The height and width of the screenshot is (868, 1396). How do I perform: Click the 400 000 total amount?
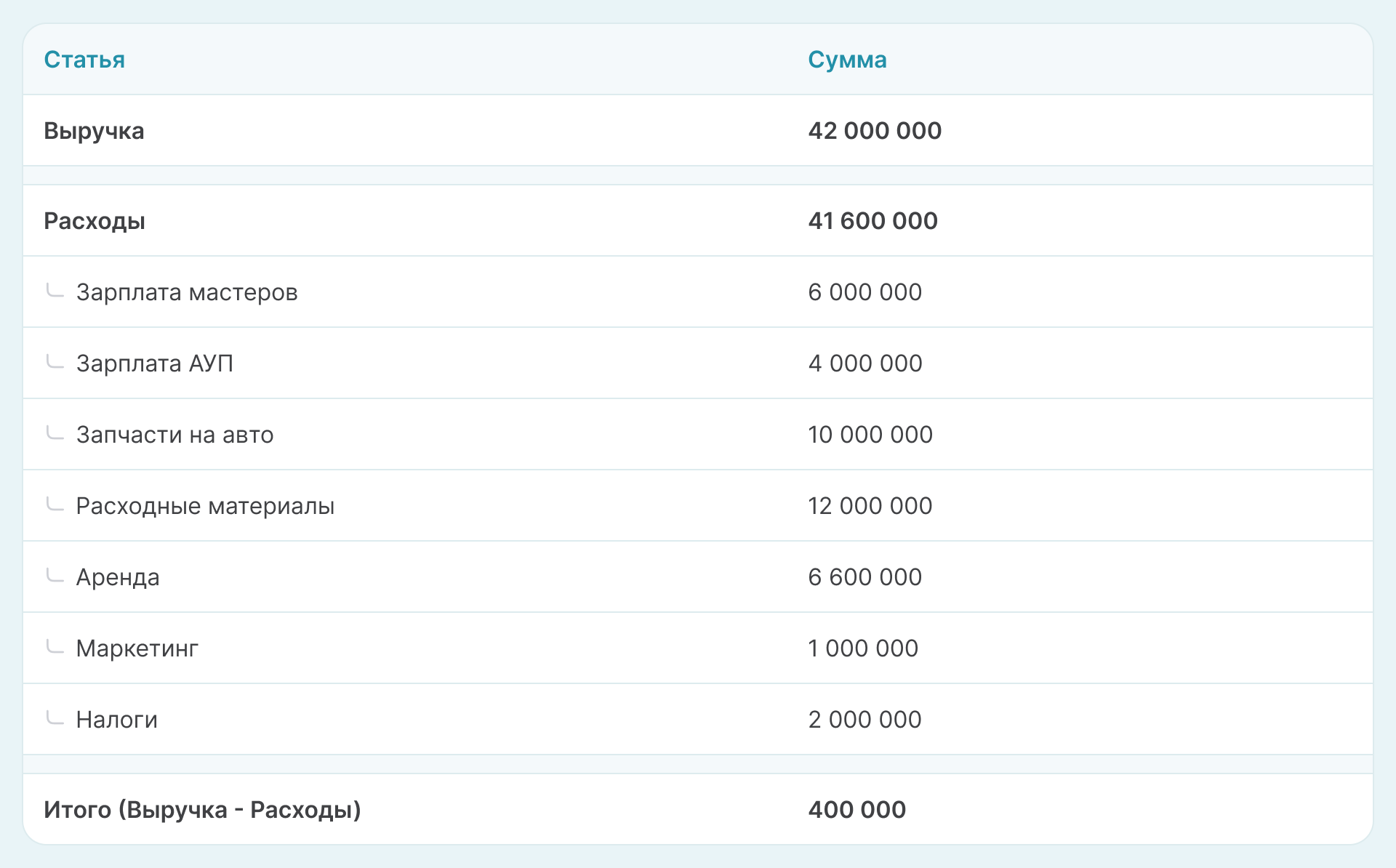coord(857,810)
